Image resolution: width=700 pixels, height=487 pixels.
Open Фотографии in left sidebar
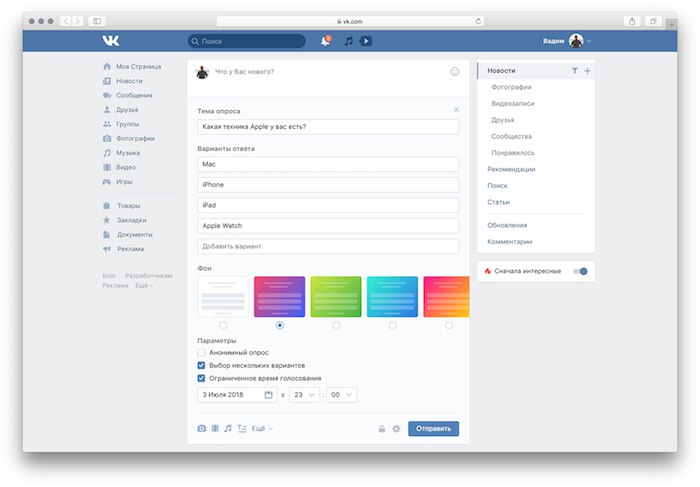pyautogui.click(x=129, y=138)
